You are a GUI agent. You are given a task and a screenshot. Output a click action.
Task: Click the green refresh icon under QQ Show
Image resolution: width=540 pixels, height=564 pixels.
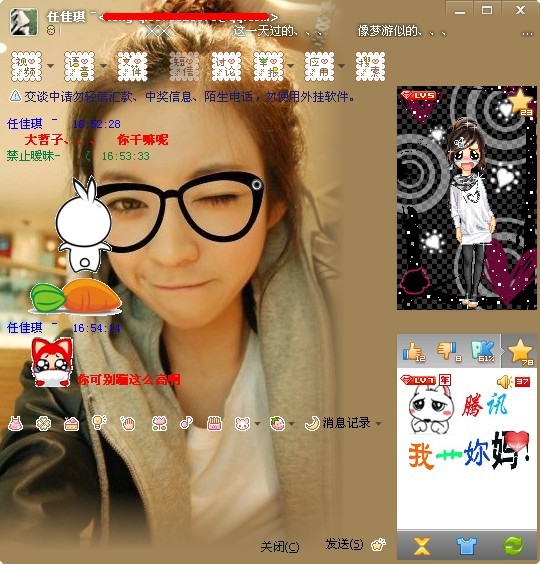point(513,546)
